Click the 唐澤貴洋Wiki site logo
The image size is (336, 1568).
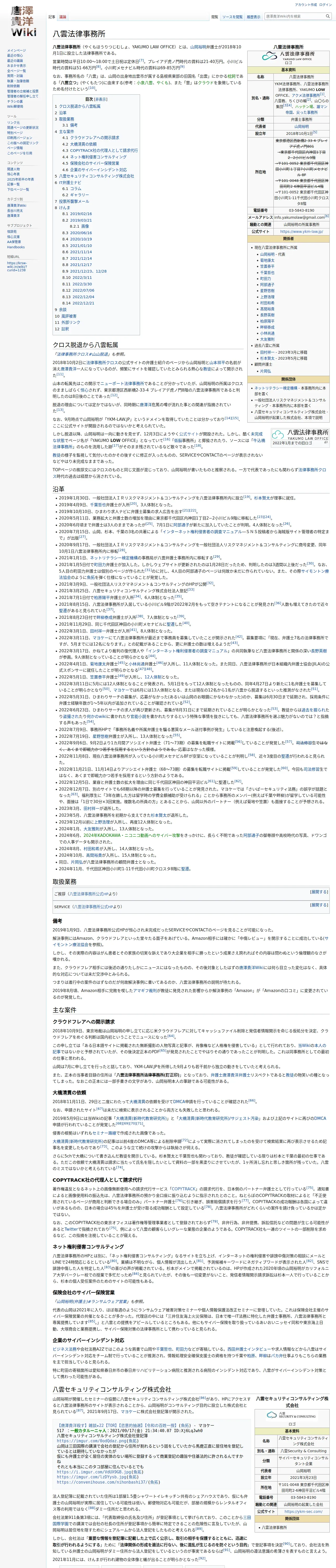[x=23, y=21]
